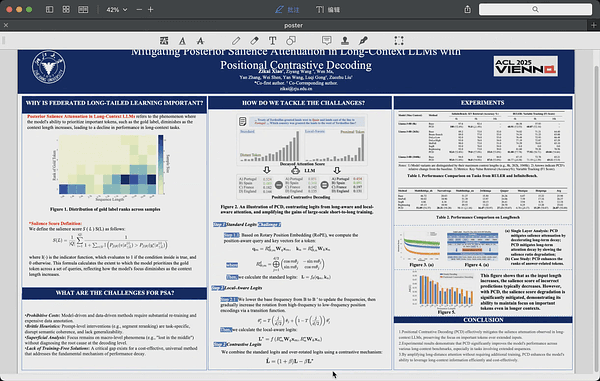Click the share/export icon

[468, 10]
